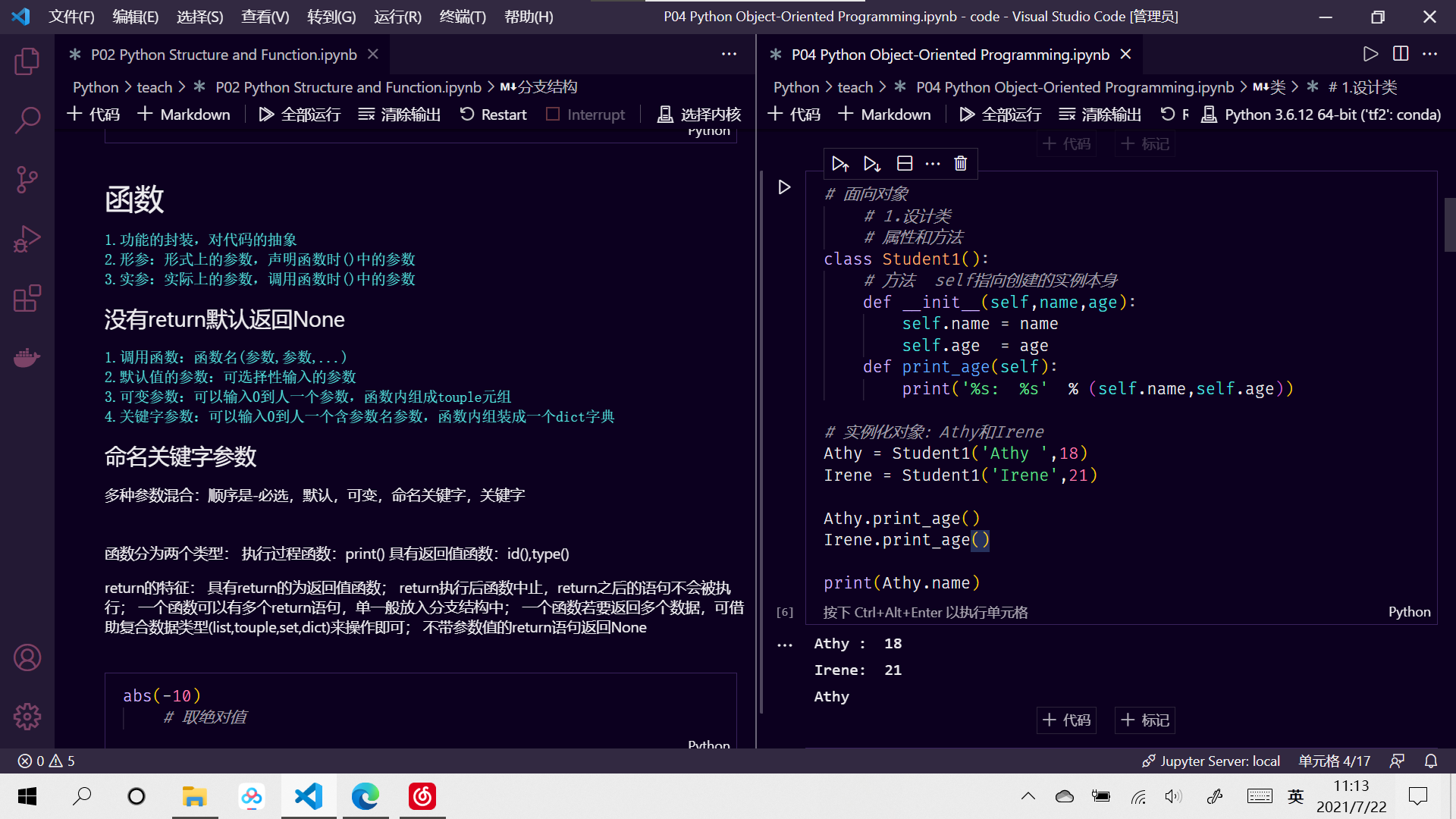Run the Student1 class code cell
Image resolution: width=1456 pixels, height=819 pixels.
coord(784,187)
